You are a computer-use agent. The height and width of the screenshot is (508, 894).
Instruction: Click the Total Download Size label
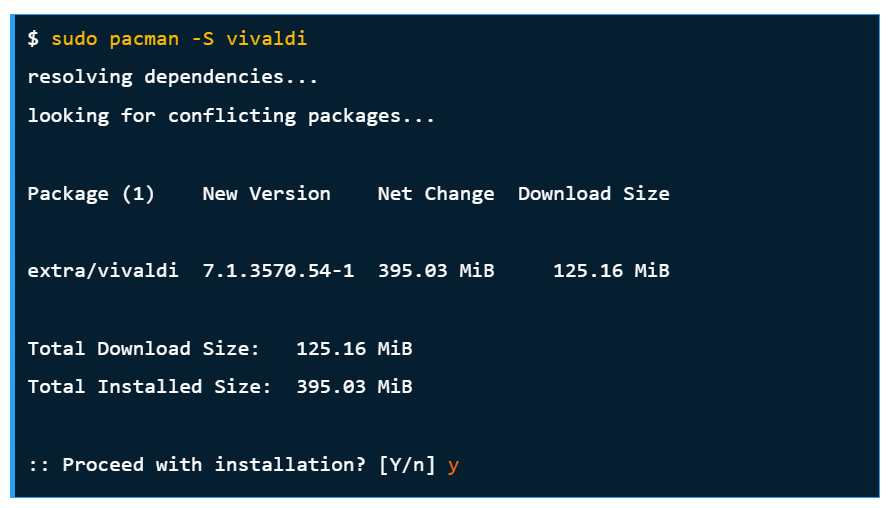pyautogui.click(x=143, y=349)
